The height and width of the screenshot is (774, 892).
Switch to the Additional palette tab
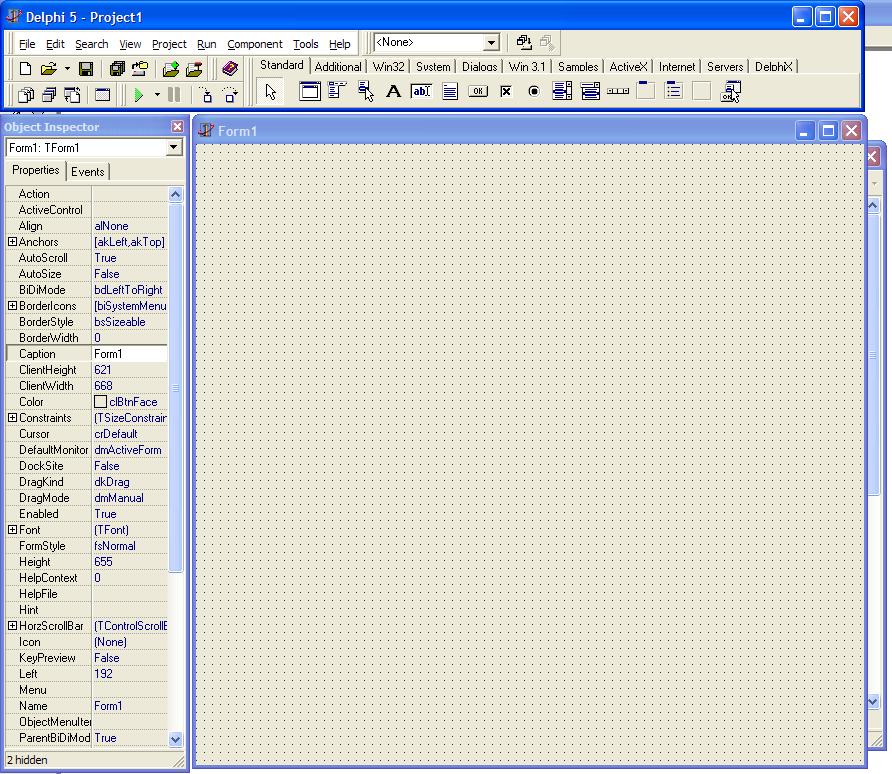click(338, 67)
